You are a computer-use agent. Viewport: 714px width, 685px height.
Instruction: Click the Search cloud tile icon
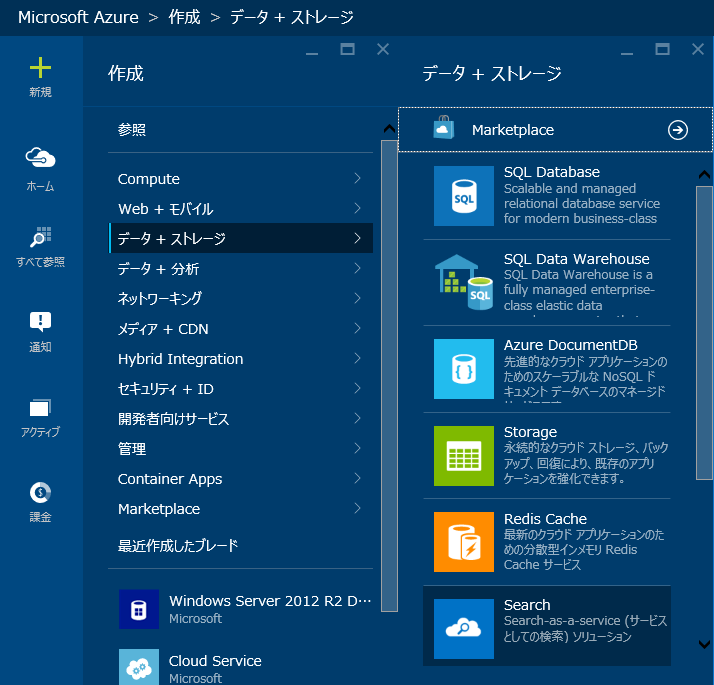[x=464, y=629]
